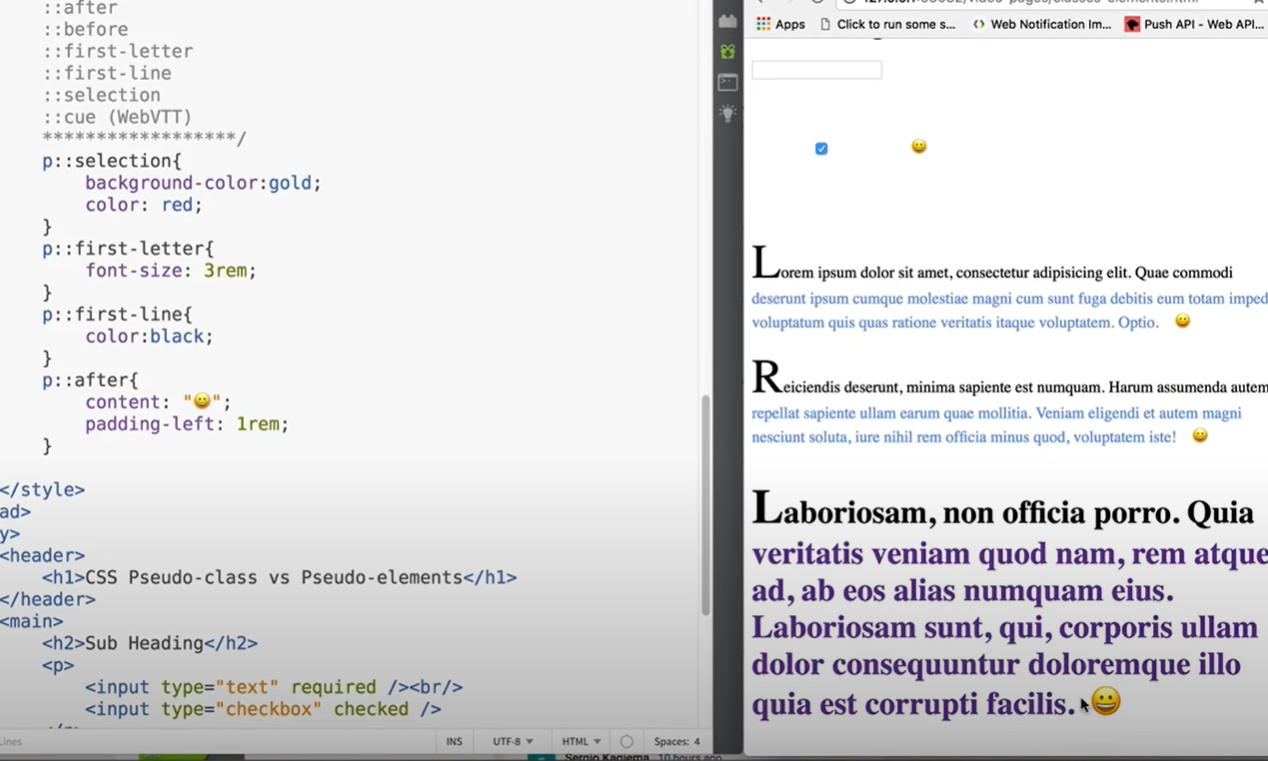The image size is (1268, 761).
Task: Click the large emoji after 'corrupti facilis.'
Action: click(1105, 702)
